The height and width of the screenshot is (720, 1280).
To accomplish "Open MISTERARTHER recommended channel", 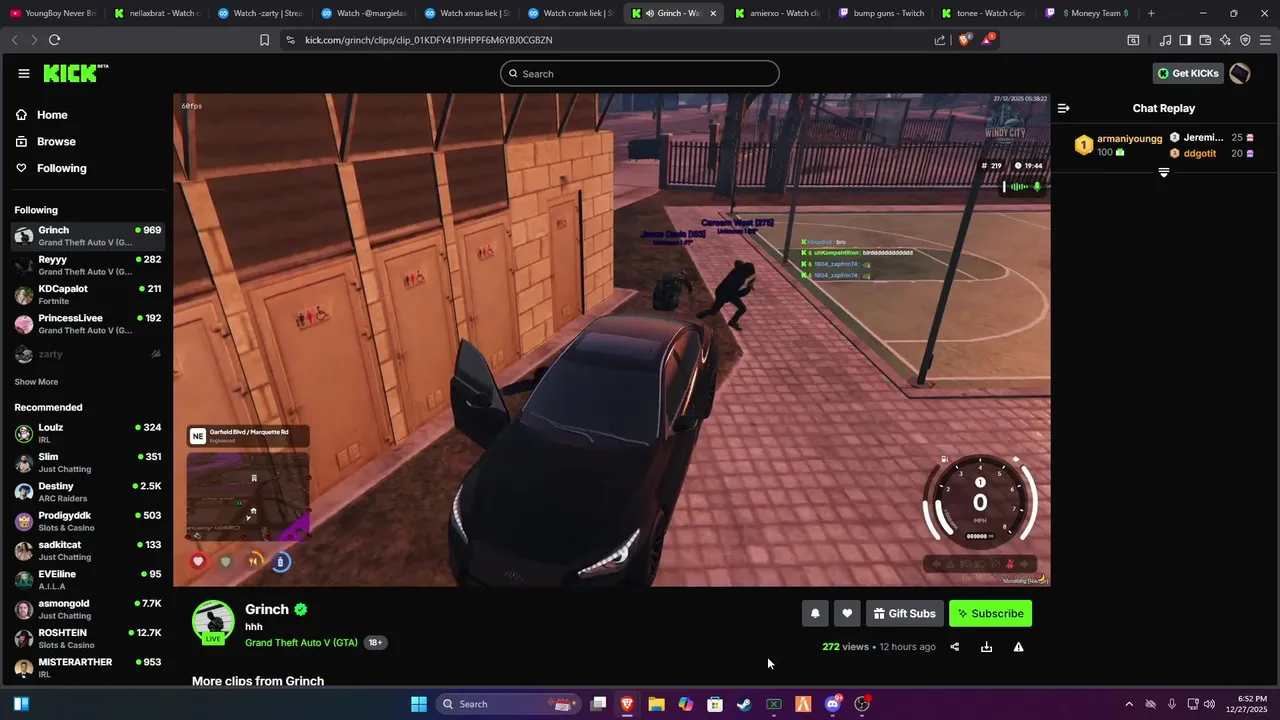I will tap(88, 668).
